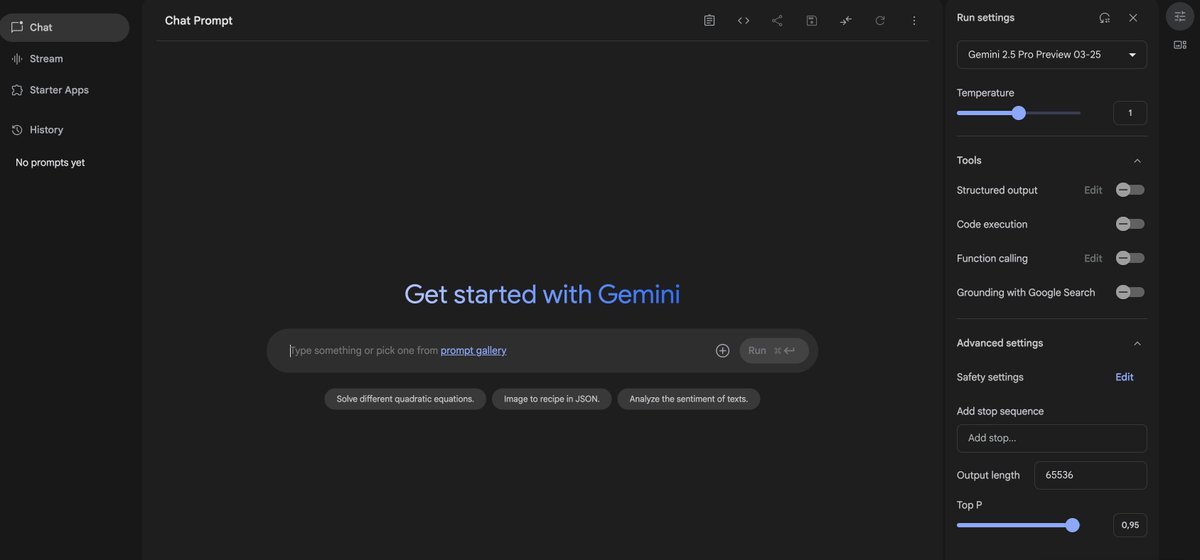Viewport: 1200px width, 560px height.
Task: Edit Structured output settings
Action: pos(1093,190)
